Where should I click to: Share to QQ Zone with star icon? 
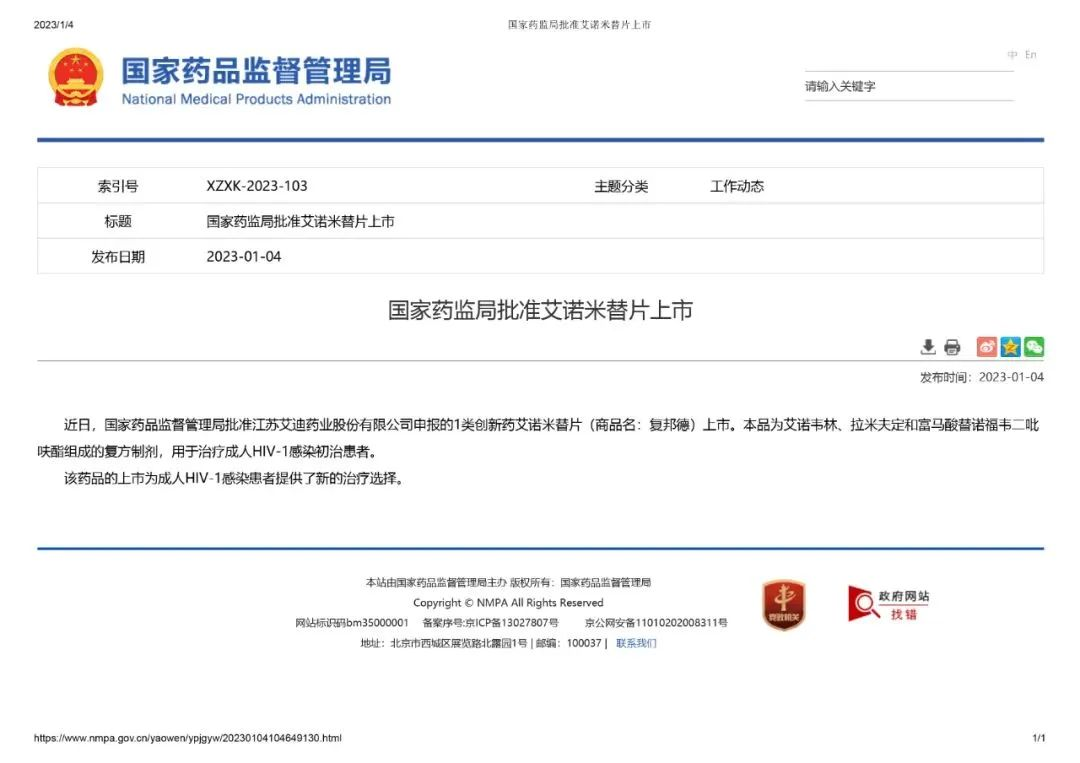tap(1010, 347)
